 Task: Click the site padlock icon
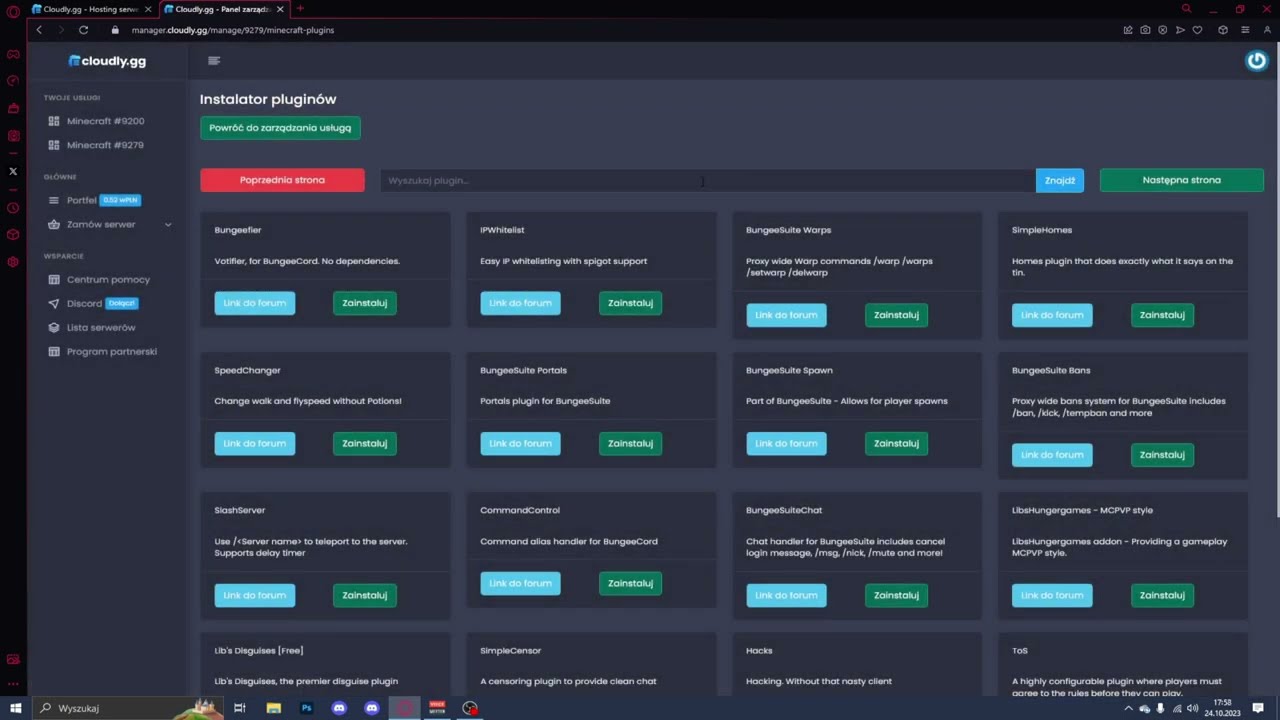(115, 30)
